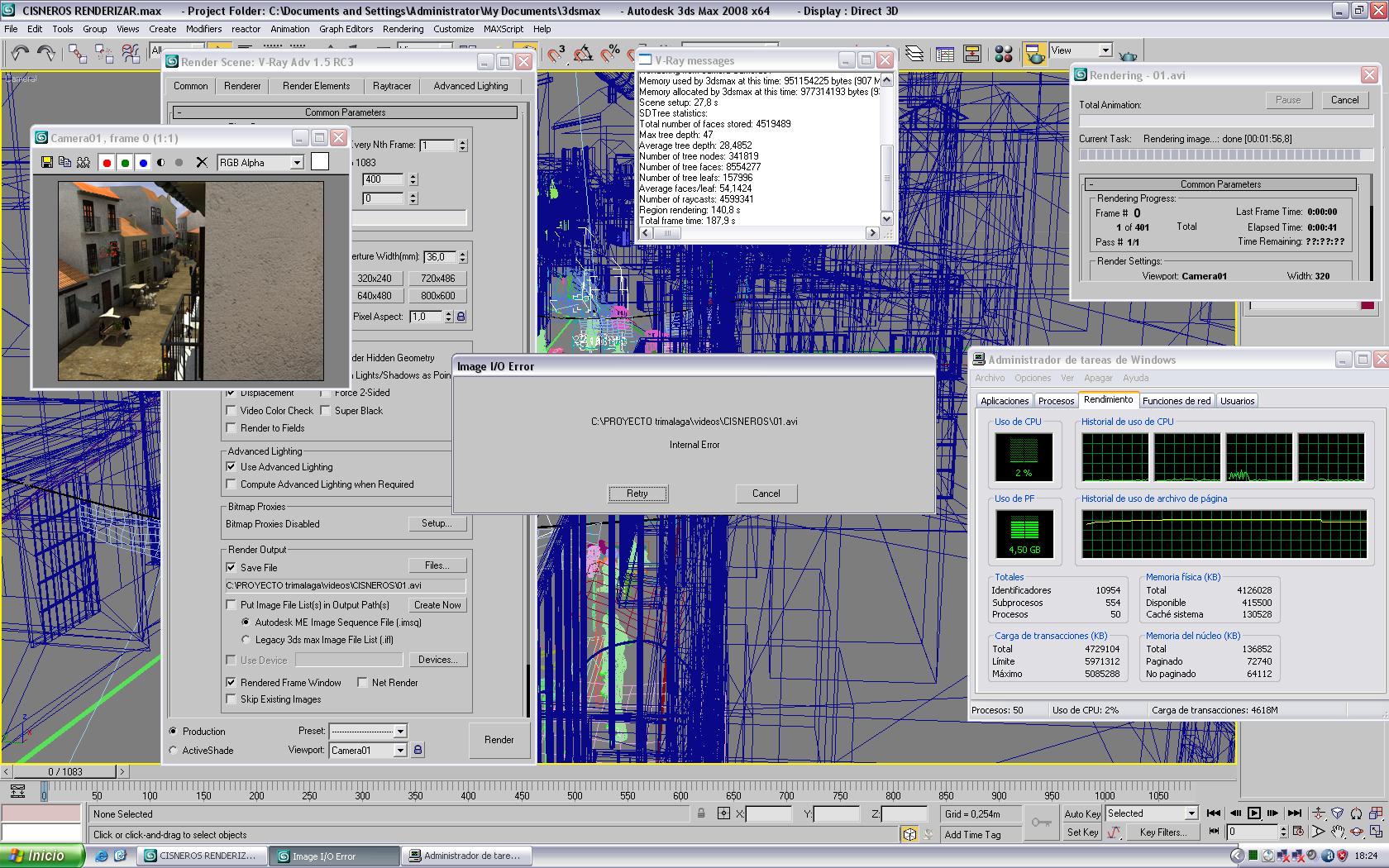The height and width of the screenshot is (868, 1389).
Task: Activate the Pan View hand tool
Action: (1337, 832)
